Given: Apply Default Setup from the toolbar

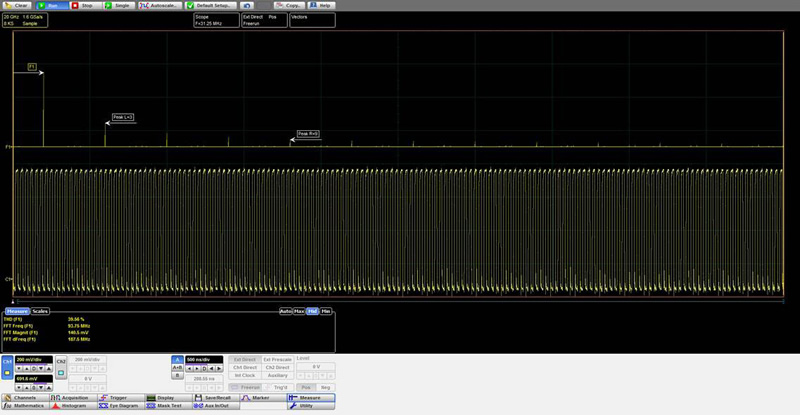Looking at the screenshot, I should pyautogui.click(x=211, y=5).
